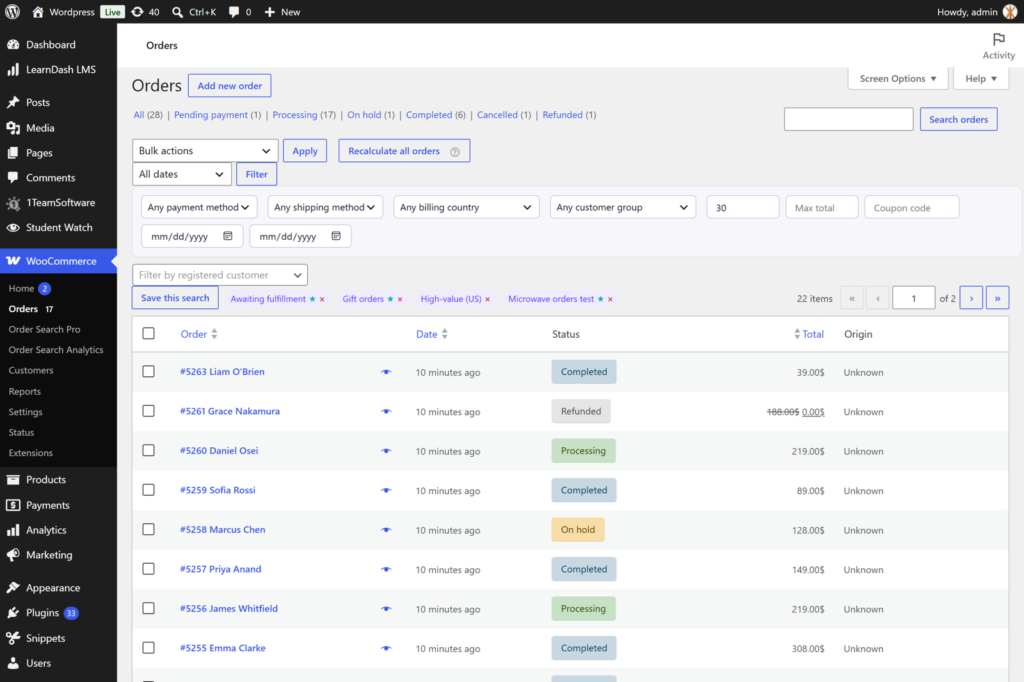Screen dimensions: 1024x682
Task: Click the comments bubble in admin bar
Action: pyautogui.click(x=233, y=12)
